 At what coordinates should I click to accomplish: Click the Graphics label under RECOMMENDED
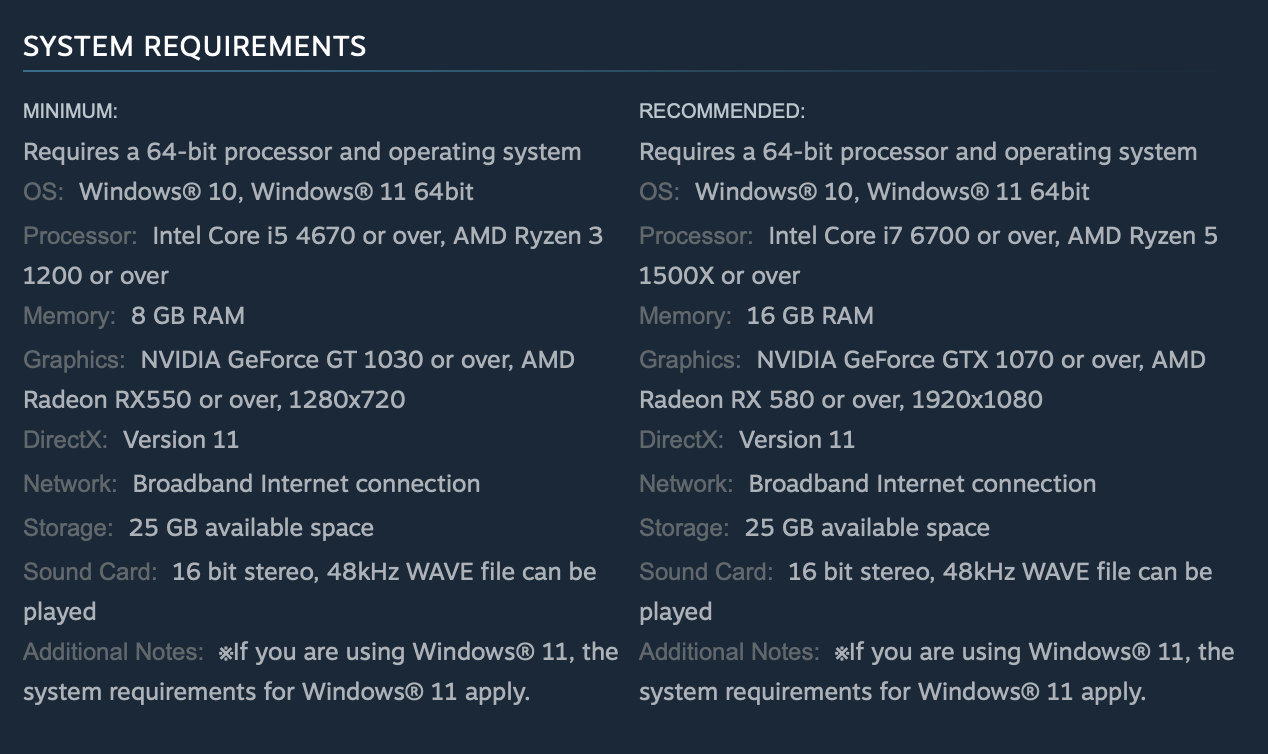(x=690, y=360)
